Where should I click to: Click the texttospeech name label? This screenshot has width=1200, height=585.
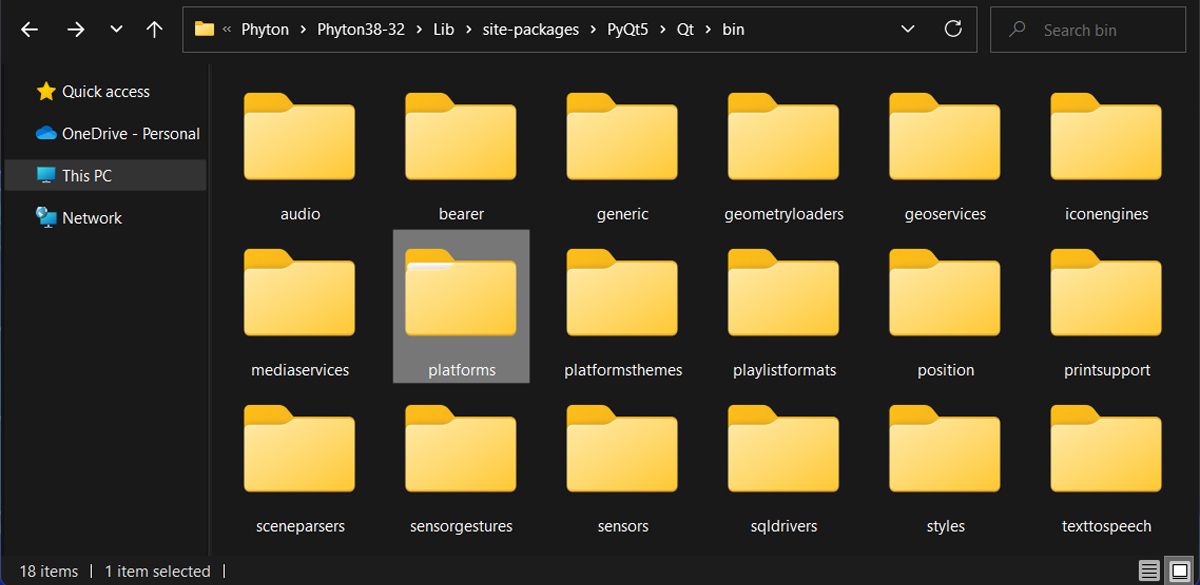point(1106,526)
